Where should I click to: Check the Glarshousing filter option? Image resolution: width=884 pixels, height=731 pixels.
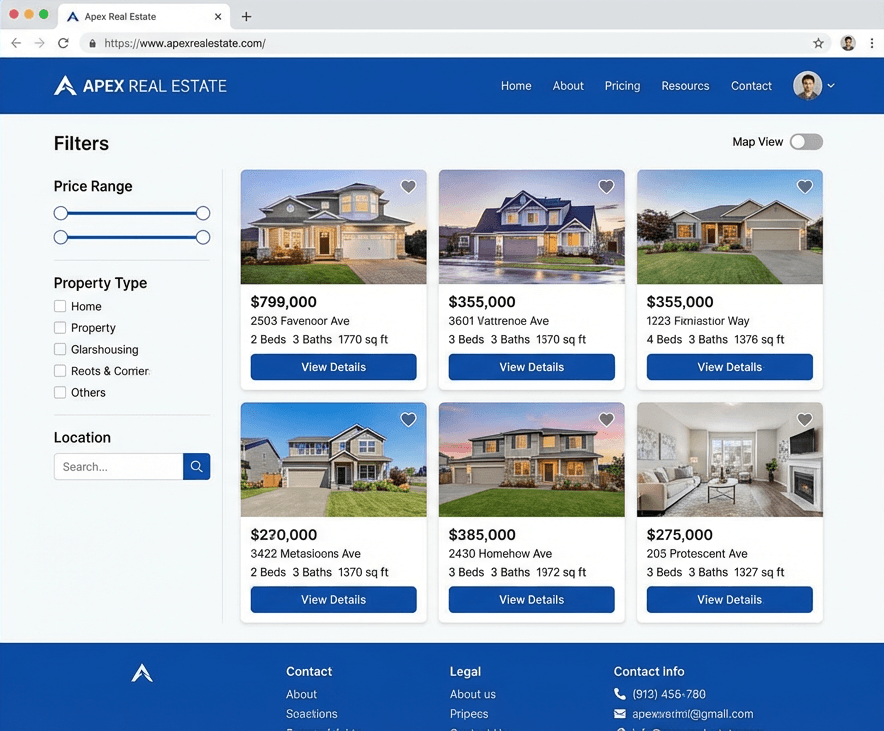59,349
